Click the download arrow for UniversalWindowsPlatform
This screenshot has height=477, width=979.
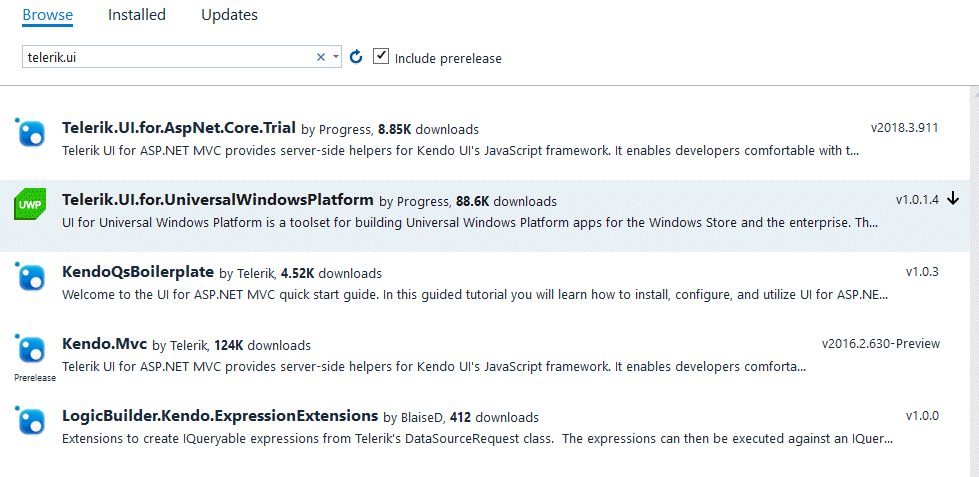pyautogui.click(x=953, y=199)
